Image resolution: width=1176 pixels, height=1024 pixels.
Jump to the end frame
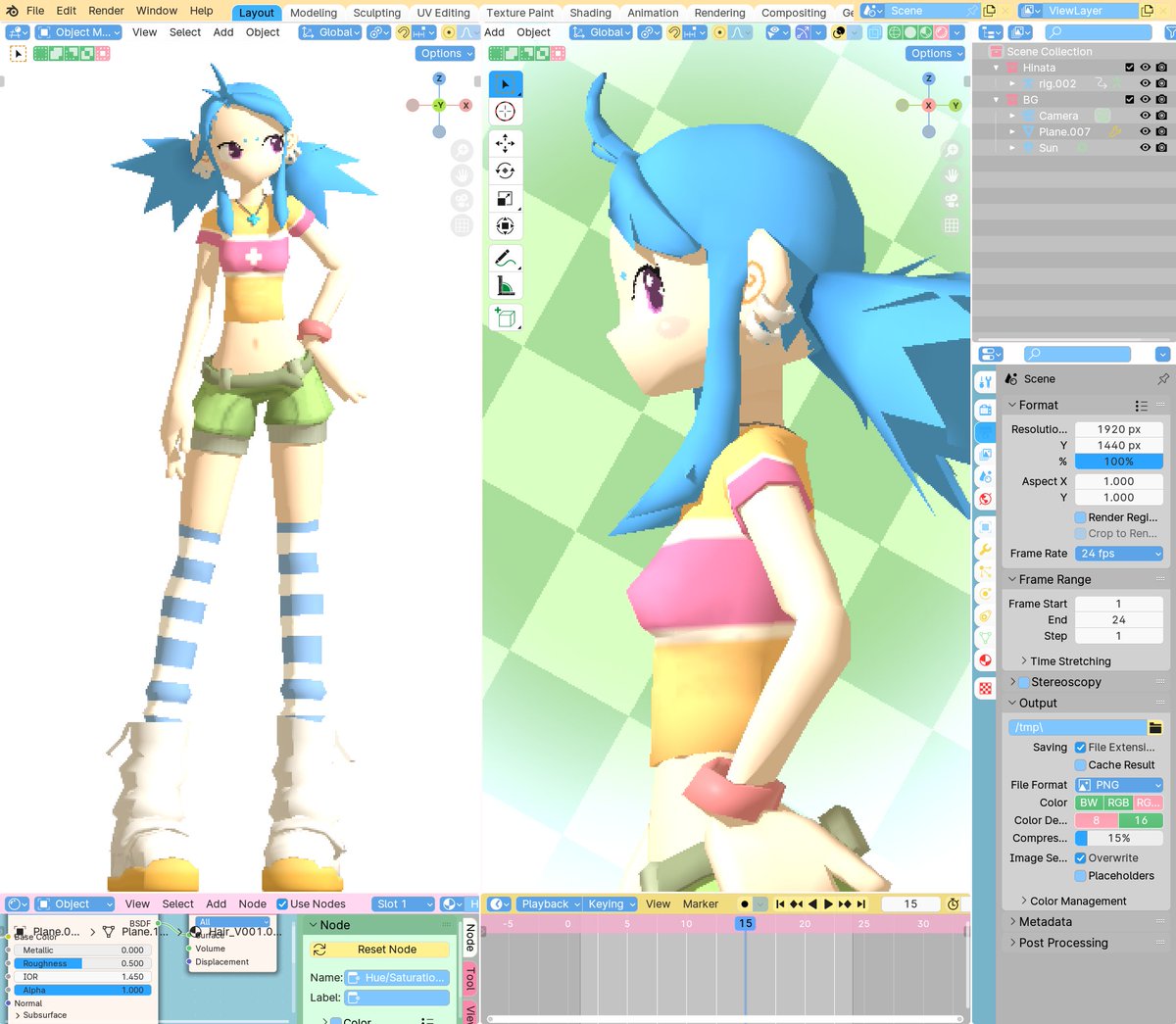click(860, 904)
